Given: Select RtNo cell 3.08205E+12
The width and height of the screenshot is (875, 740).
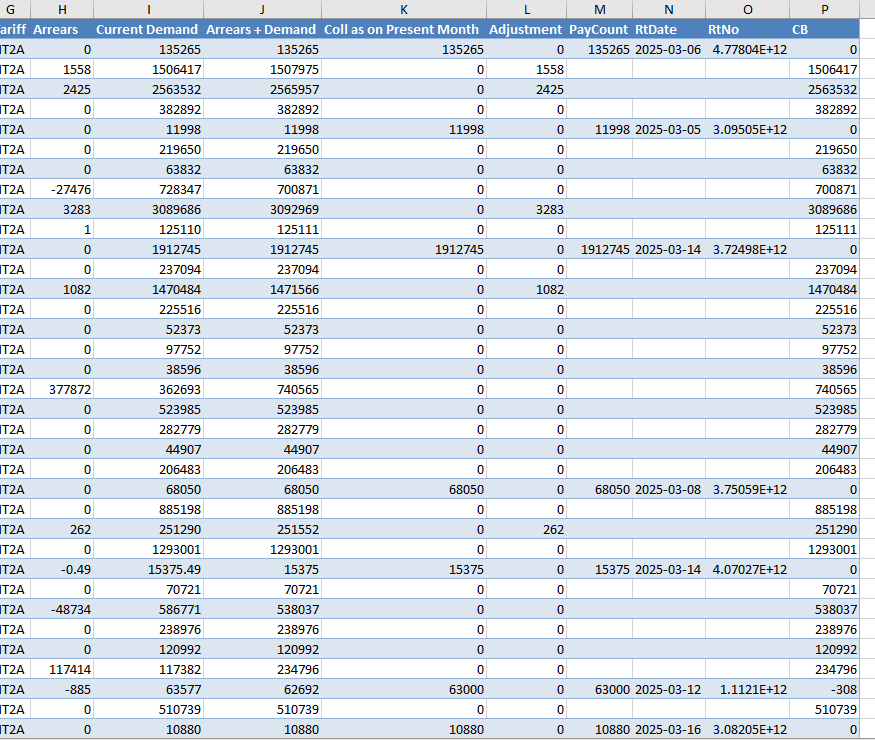Looking at the screenshot, I should pyautogui.click(x=747, y=729).
